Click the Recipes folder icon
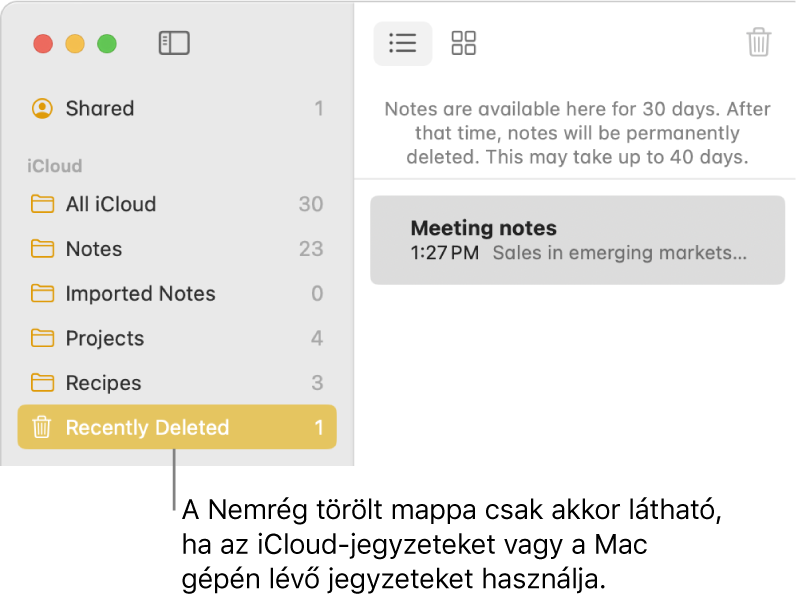This screenshot has height=601, width=798. click(x=42, y=383)
